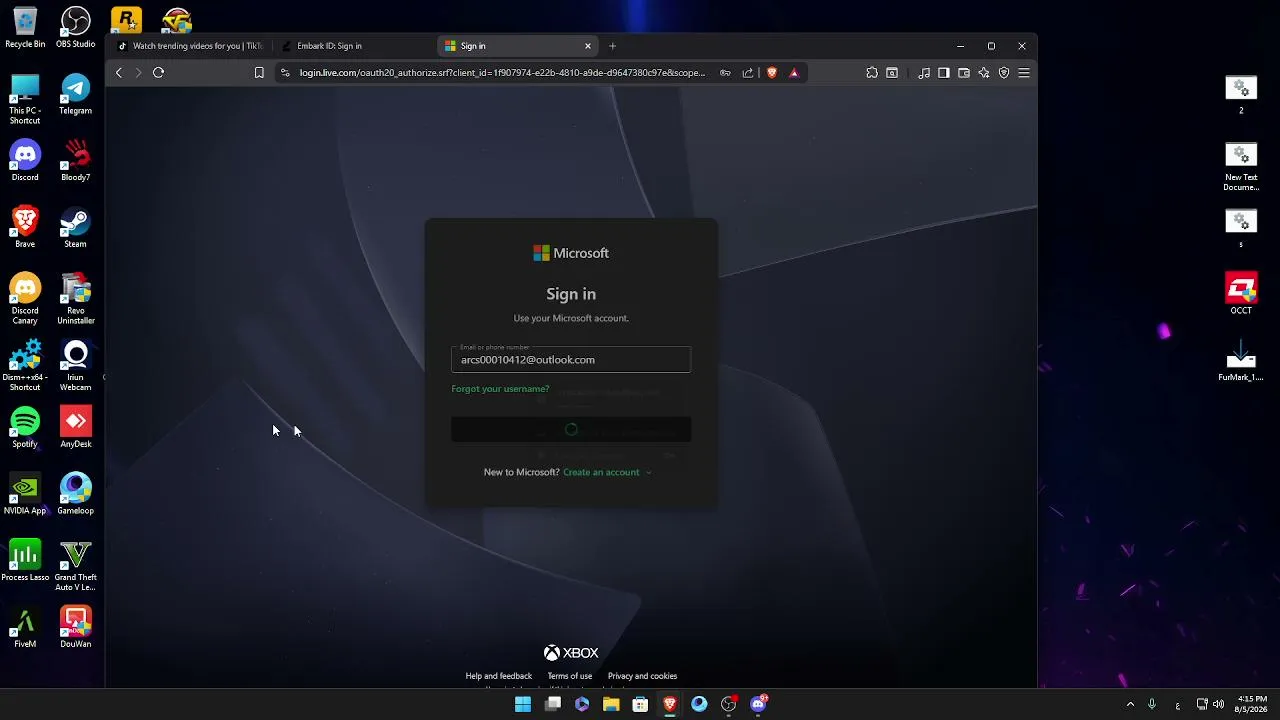Open File Explorer from the taskbar
The image size is (1280, 720).
point(611,704)
